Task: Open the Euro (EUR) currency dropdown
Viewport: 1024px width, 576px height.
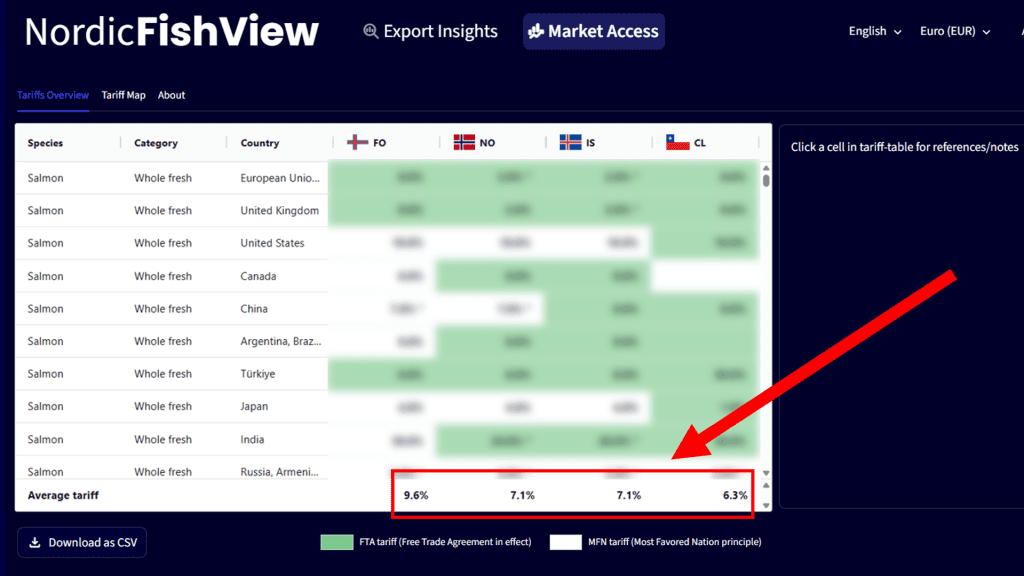Action: tap(954, 32)
